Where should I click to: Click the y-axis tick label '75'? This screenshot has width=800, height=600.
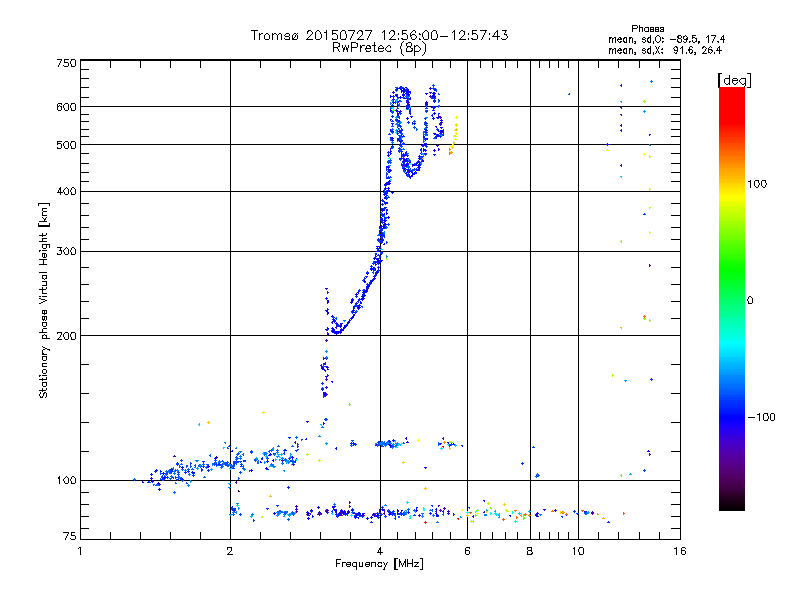[x=70, y=536]
